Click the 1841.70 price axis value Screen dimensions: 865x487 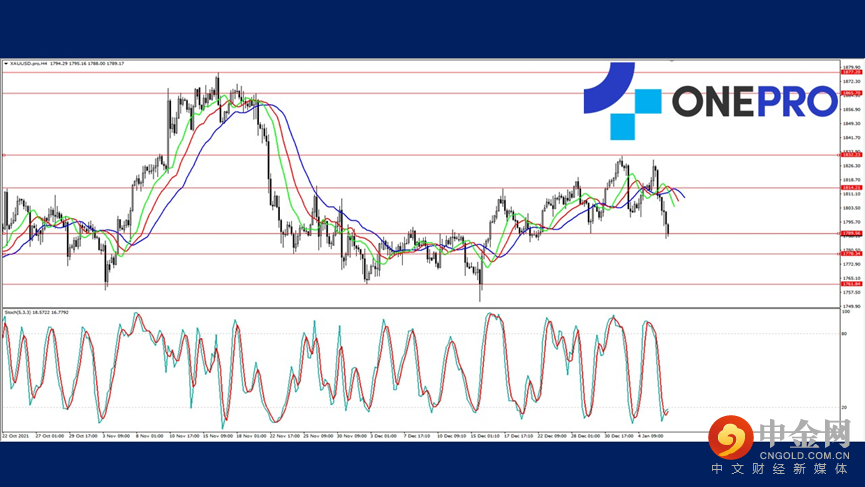852,138
